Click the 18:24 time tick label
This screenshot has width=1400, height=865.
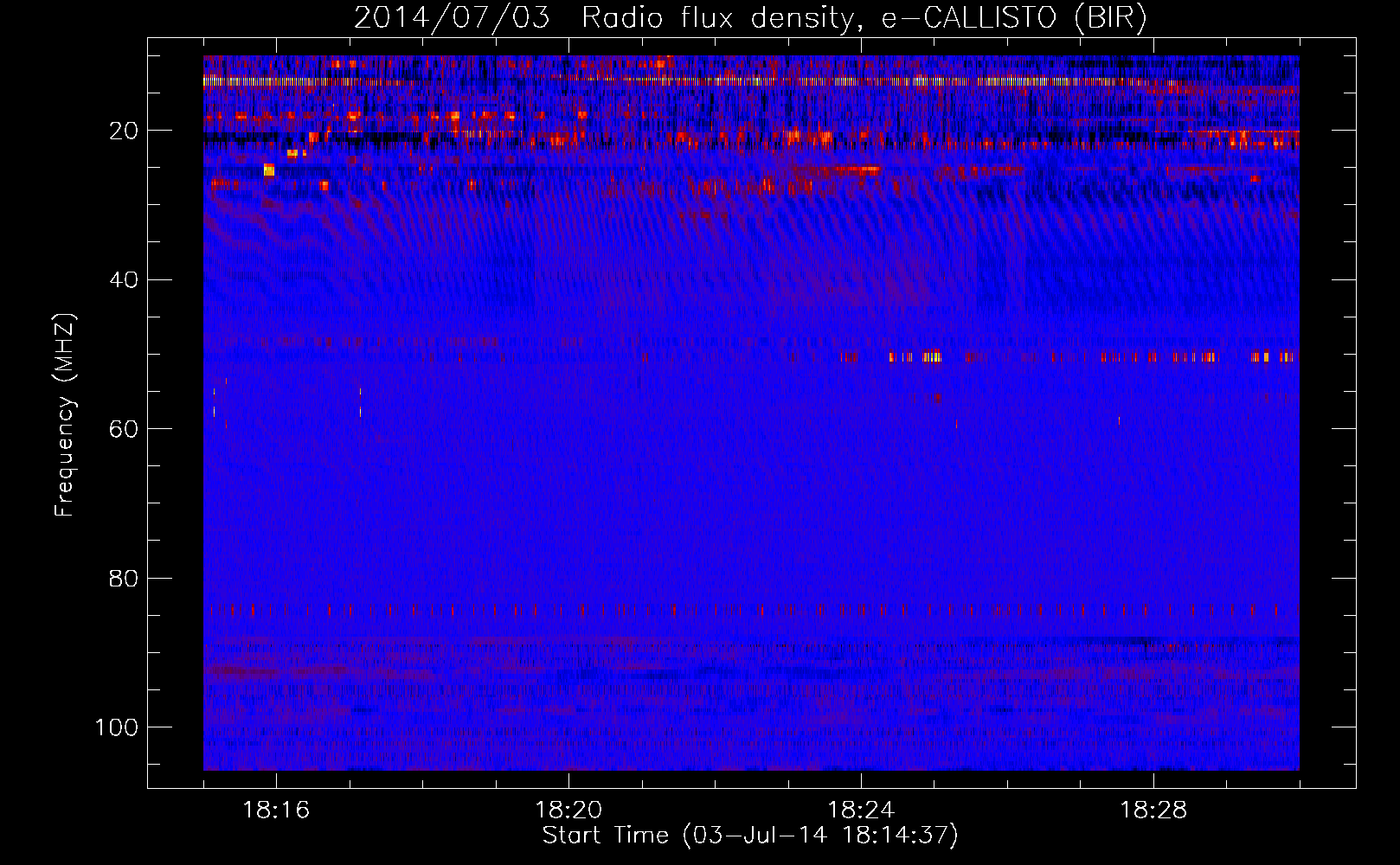point(861,811)
